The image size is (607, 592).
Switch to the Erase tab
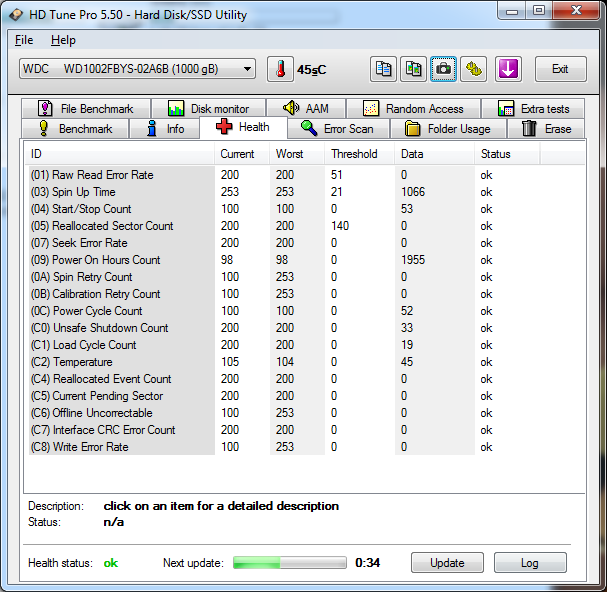(x=546, y=129)
